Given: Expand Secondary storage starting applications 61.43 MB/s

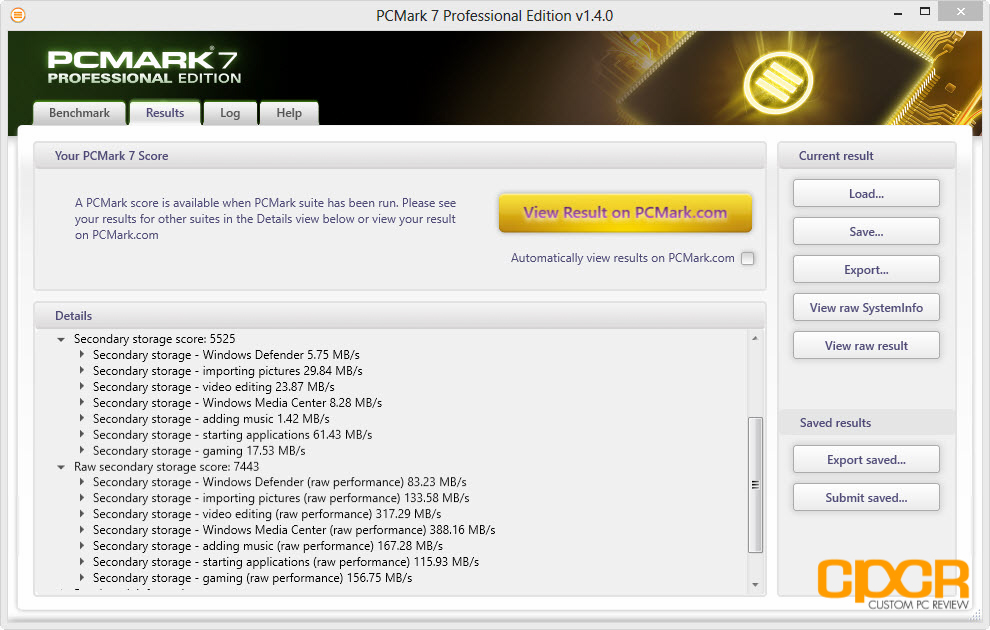Looking at the screenshot, I should (x=82, y=434).
